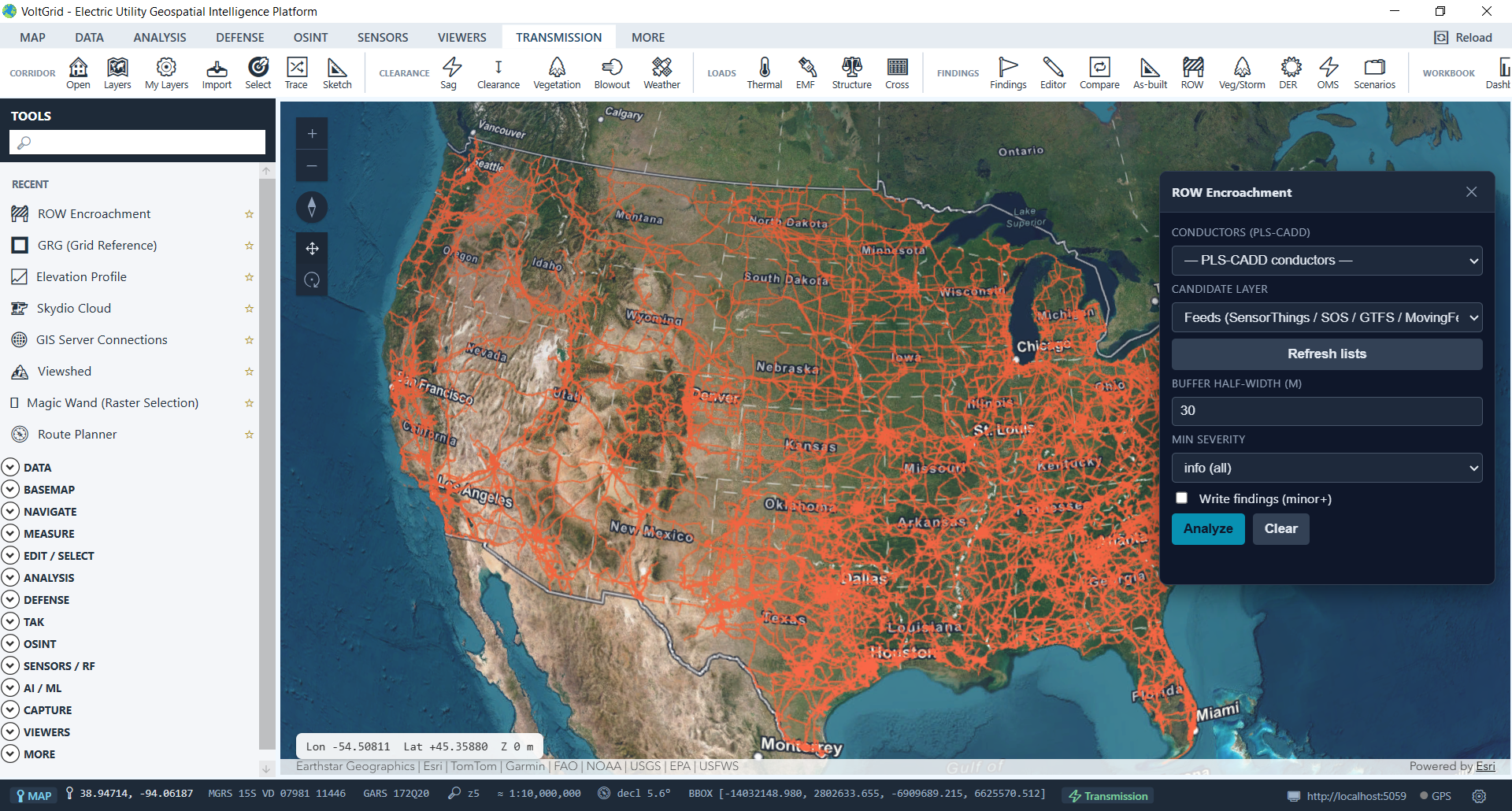
Task: Open the findings Editor tool
Action: [x=1053, y=73]
